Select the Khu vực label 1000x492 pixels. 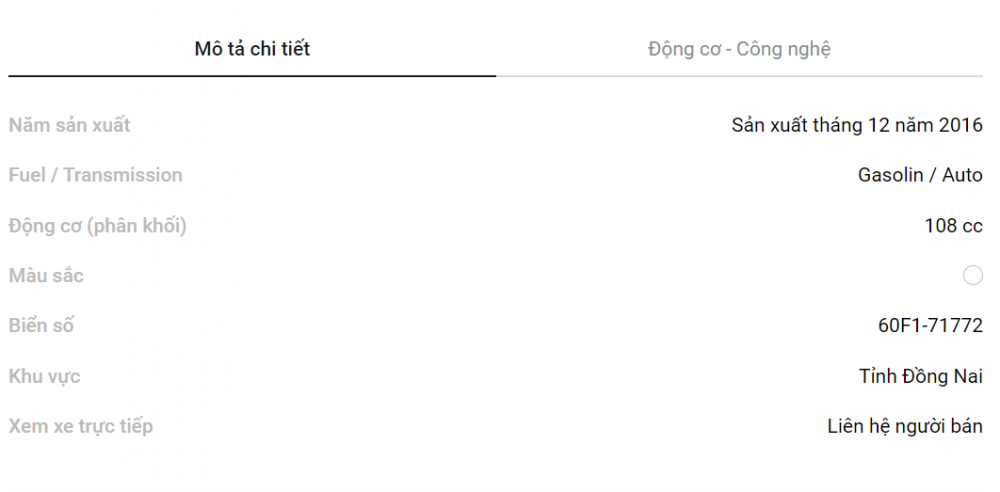click(44, 376)
